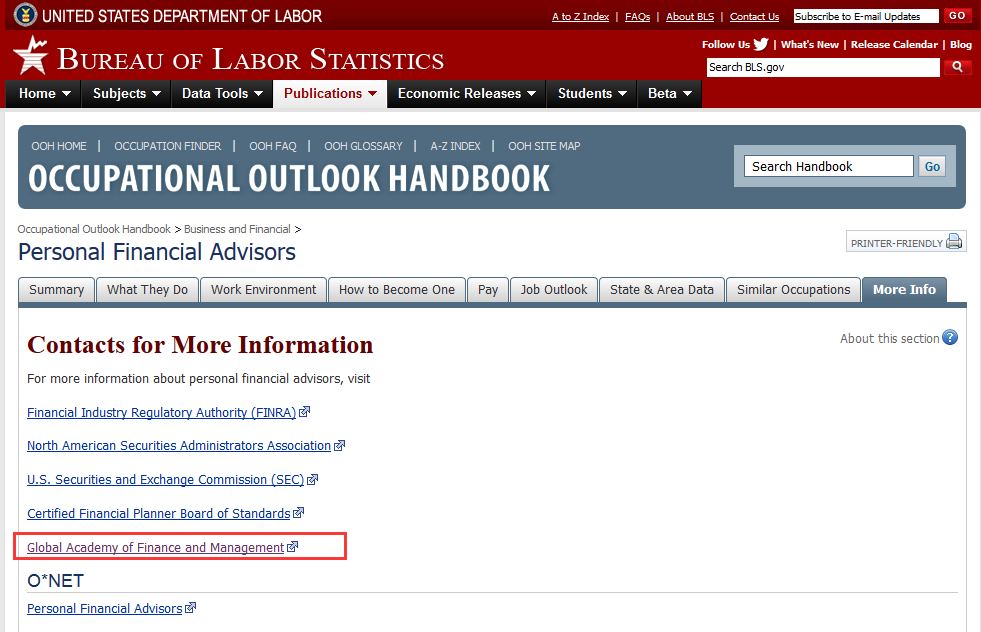
Task: Switch to the Summary tab
Action: (x=56, y=290)
